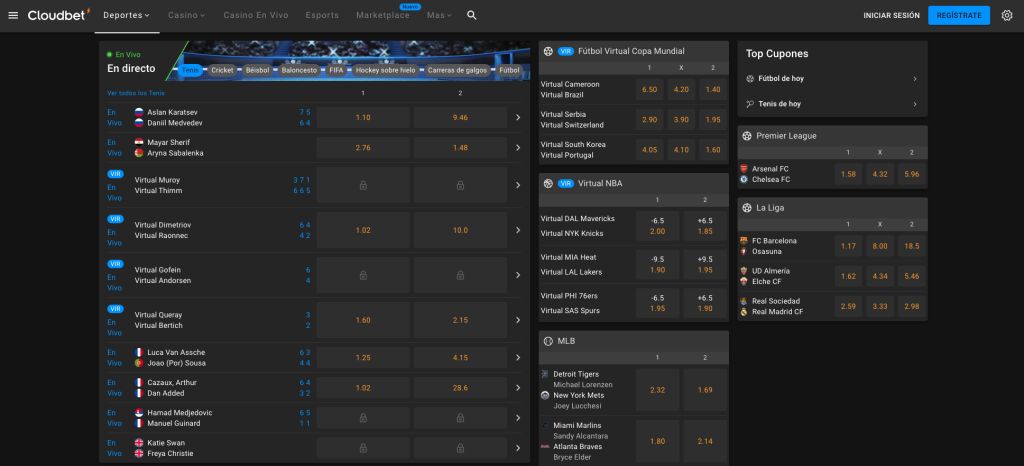Expand the Casino dropdown menu
The image size is (1024, 466).
(x=187, y=15)
